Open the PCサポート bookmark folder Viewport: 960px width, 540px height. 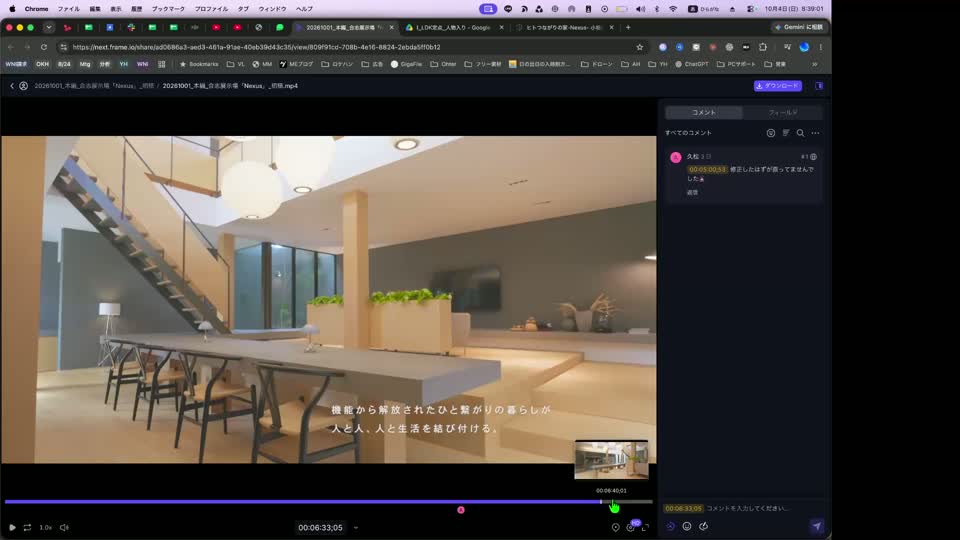pos(736,64)
